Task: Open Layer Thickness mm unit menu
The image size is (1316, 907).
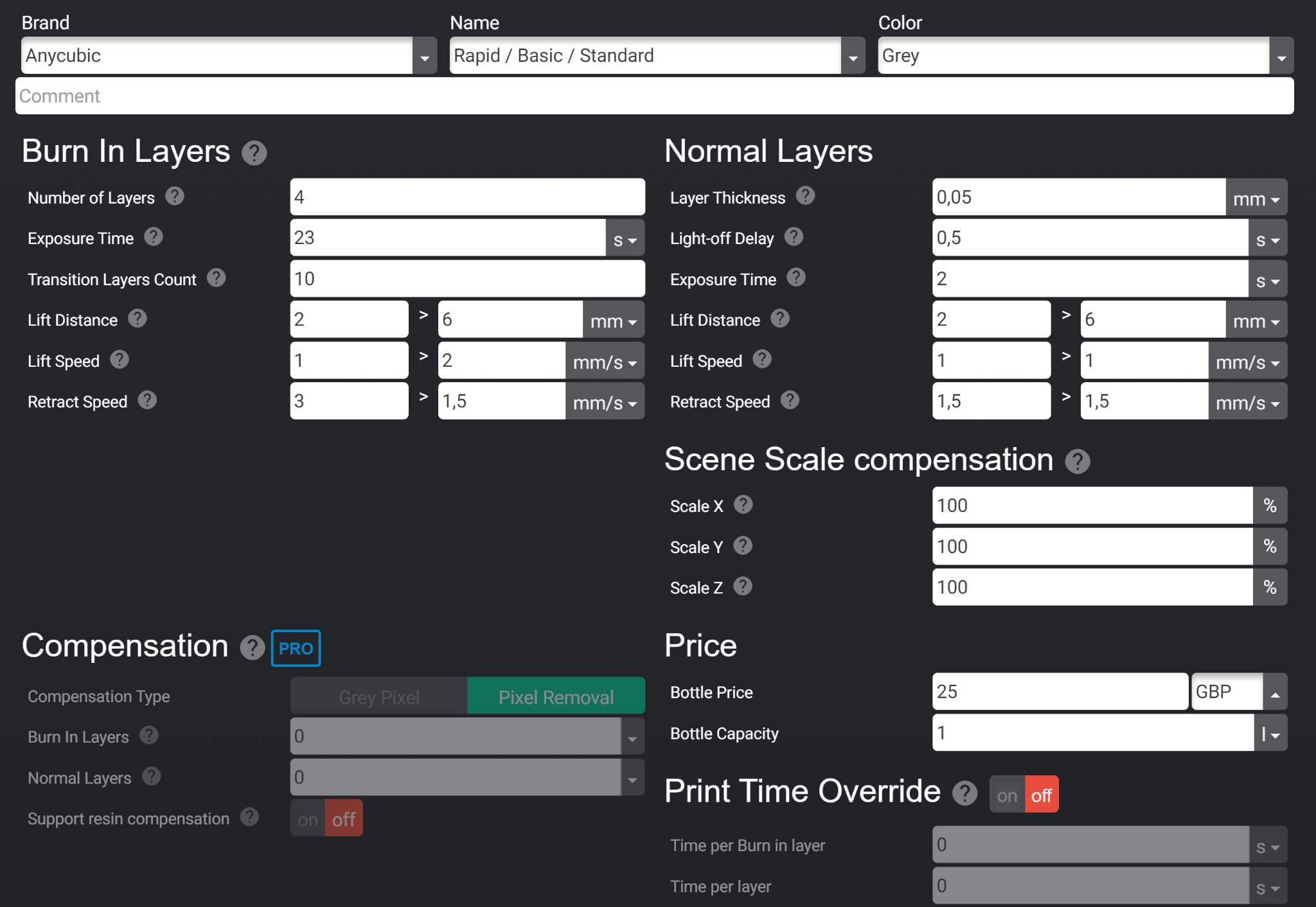Action: pyautogui.click(x=1256, y=198)
